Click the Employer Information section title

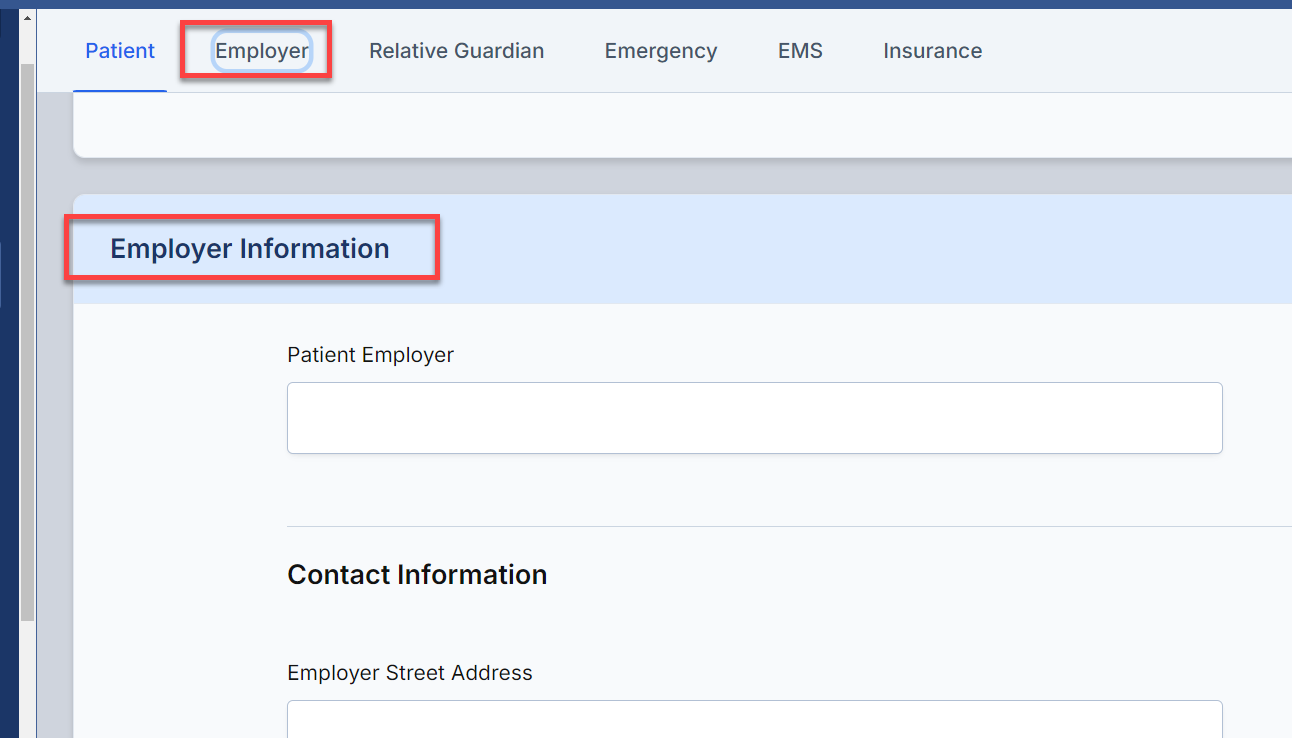click(250, 248)
